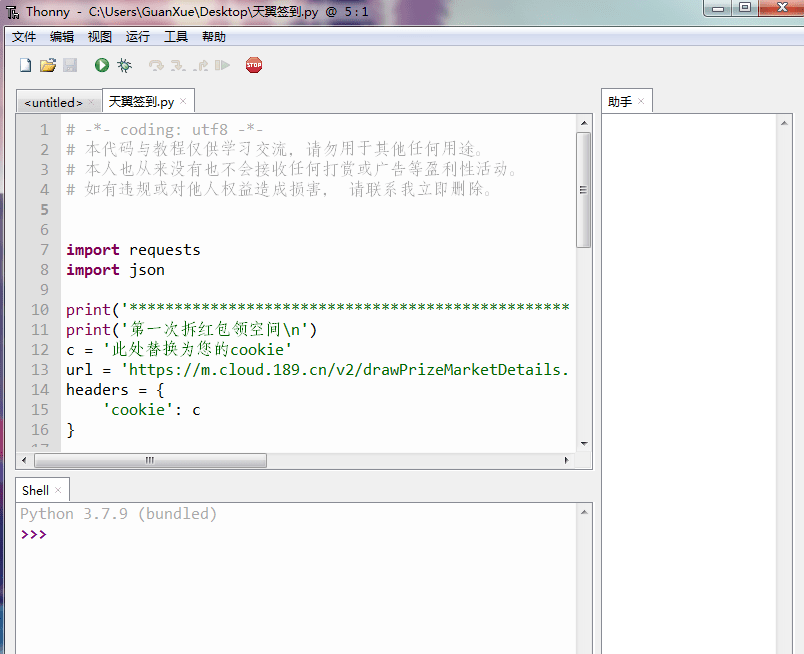This screenshot has width=804, height=654.
Task: Click the editor scroll-up arrow
Action: coord(584,123)
